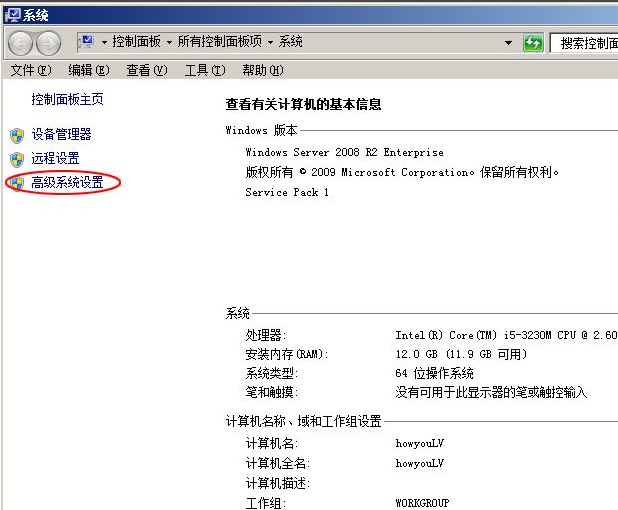Screen dimensions: 618x510
Task: Click the shield icon beside 高级系统设置
Action: click(x=16, y=183)
